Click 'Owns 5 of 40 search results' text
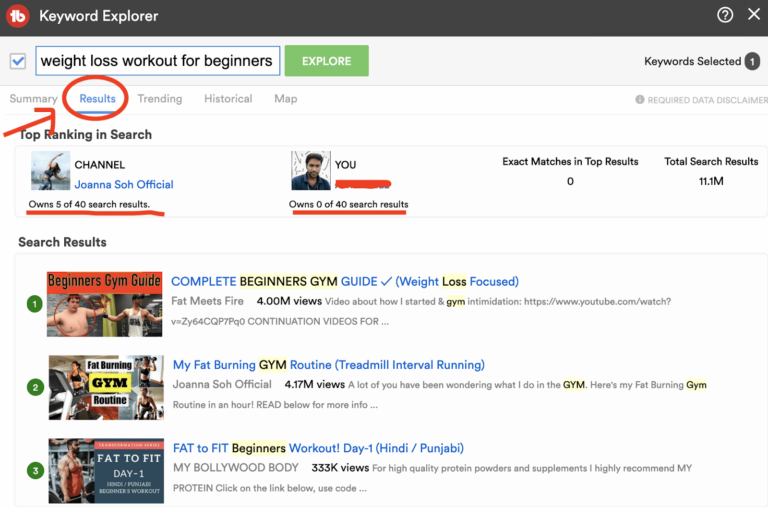The width and height of the screenshot is (768, 507). point(89,204)
